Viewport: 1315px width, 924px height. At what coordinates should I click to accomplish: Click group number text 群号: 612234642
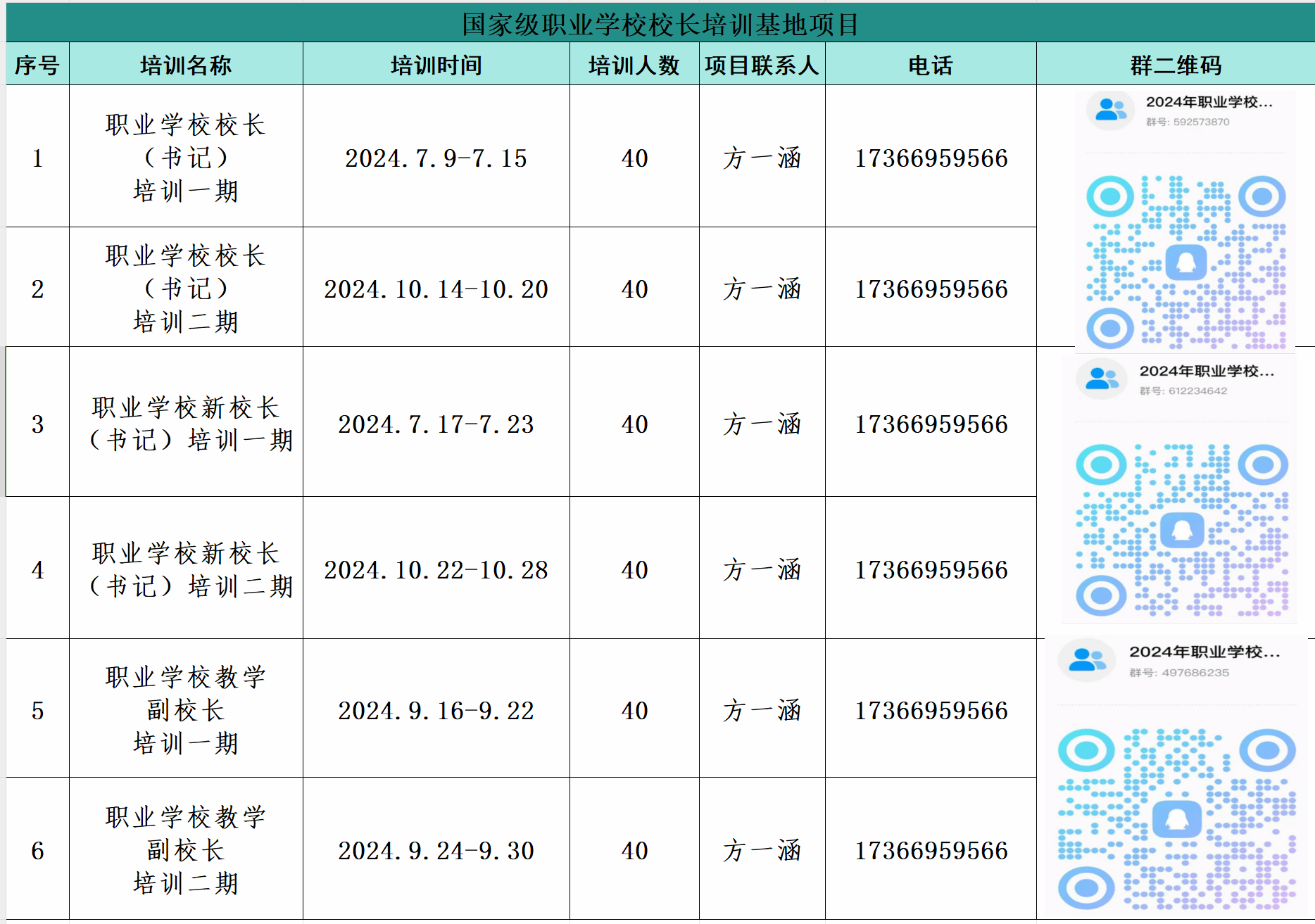1183,391
